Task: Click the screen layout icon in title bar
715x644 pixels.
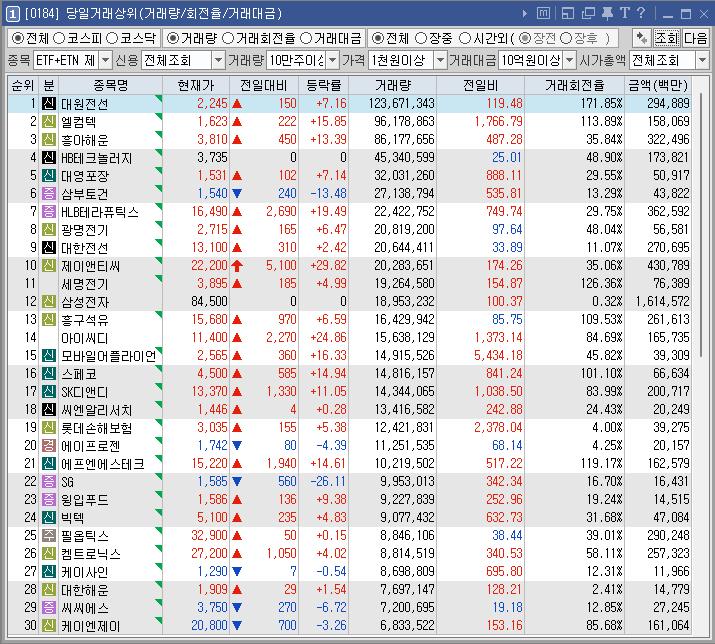Action: [x=568, y=13]
